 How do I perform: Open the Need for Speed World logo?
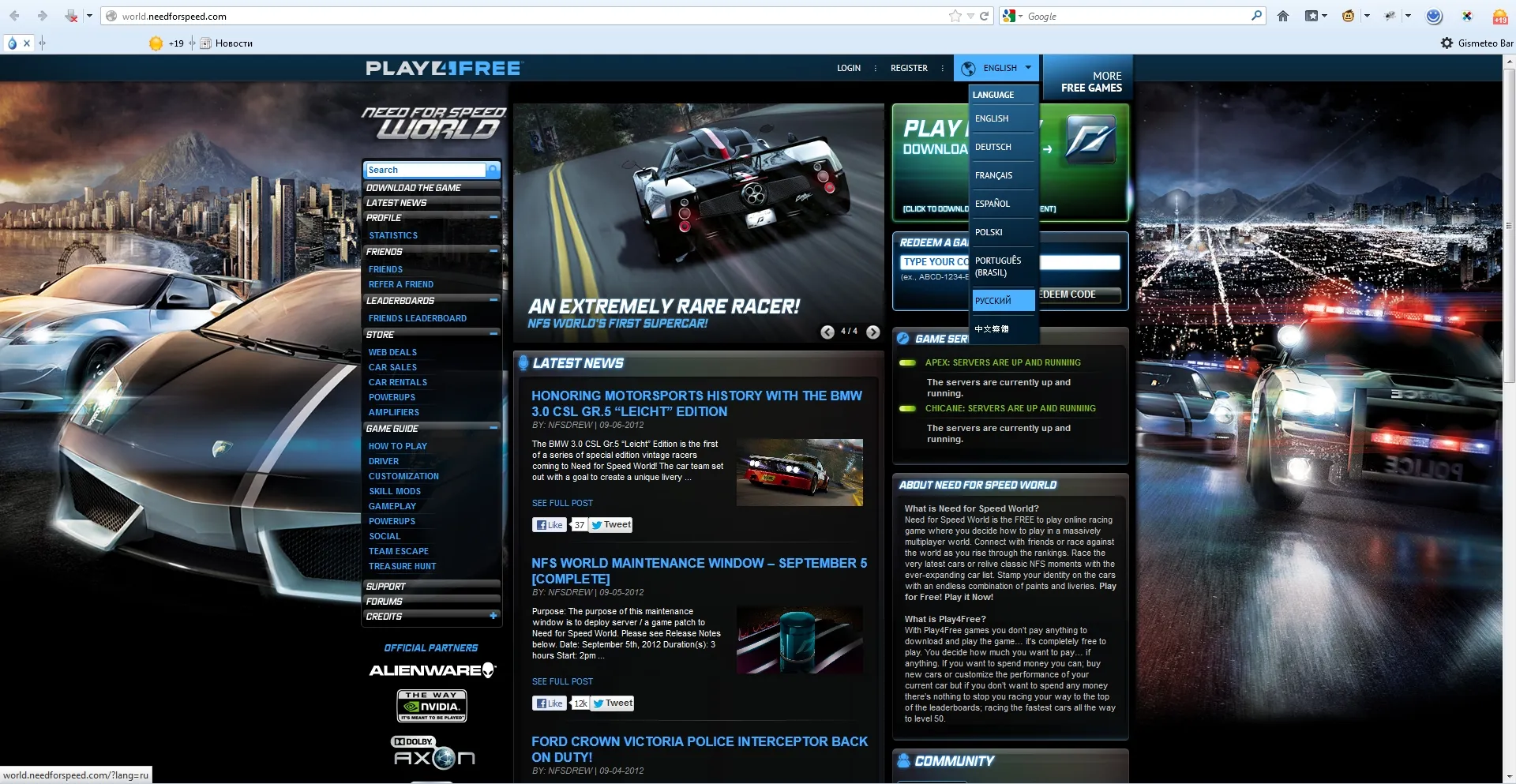point(433,123)
